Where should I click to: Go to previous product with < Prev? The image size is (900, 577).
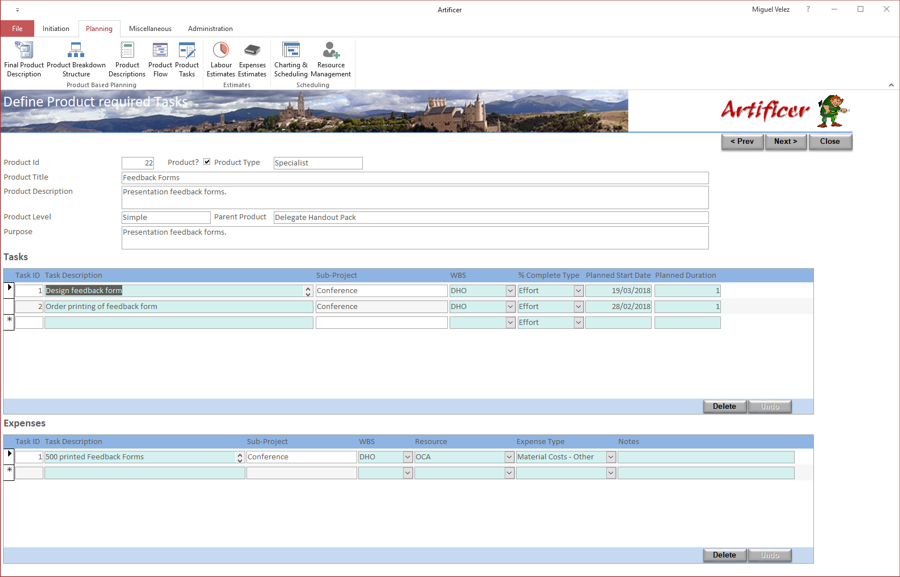(742, 142)
